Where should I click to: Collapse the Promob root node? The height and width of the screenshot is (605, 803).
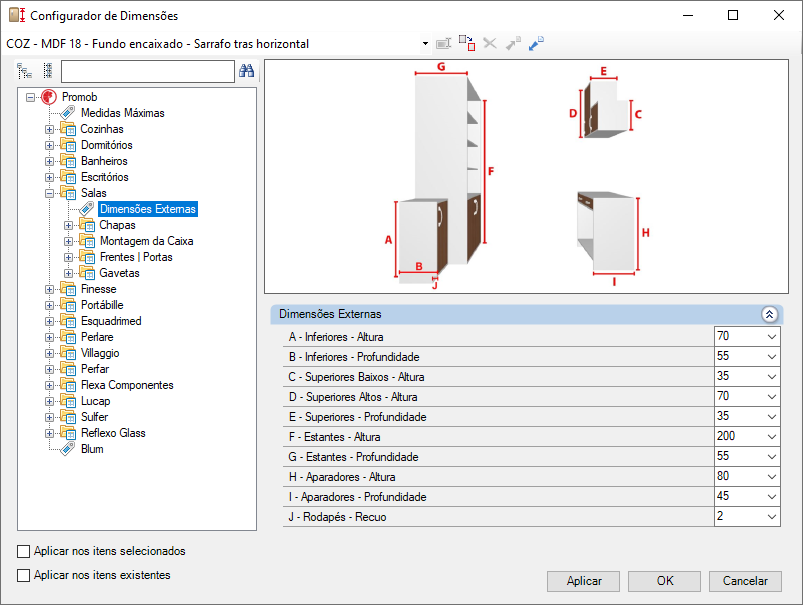(x=31, y=97)
